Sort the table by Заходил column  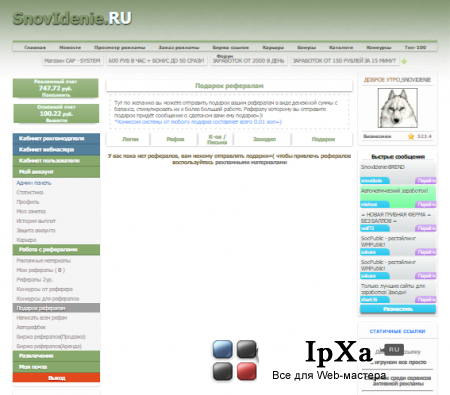[264, 139]
